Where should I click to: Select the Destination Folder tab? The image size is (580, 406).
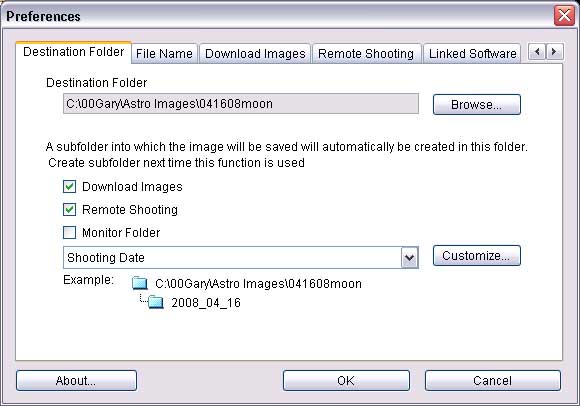[x=74, y=52]
